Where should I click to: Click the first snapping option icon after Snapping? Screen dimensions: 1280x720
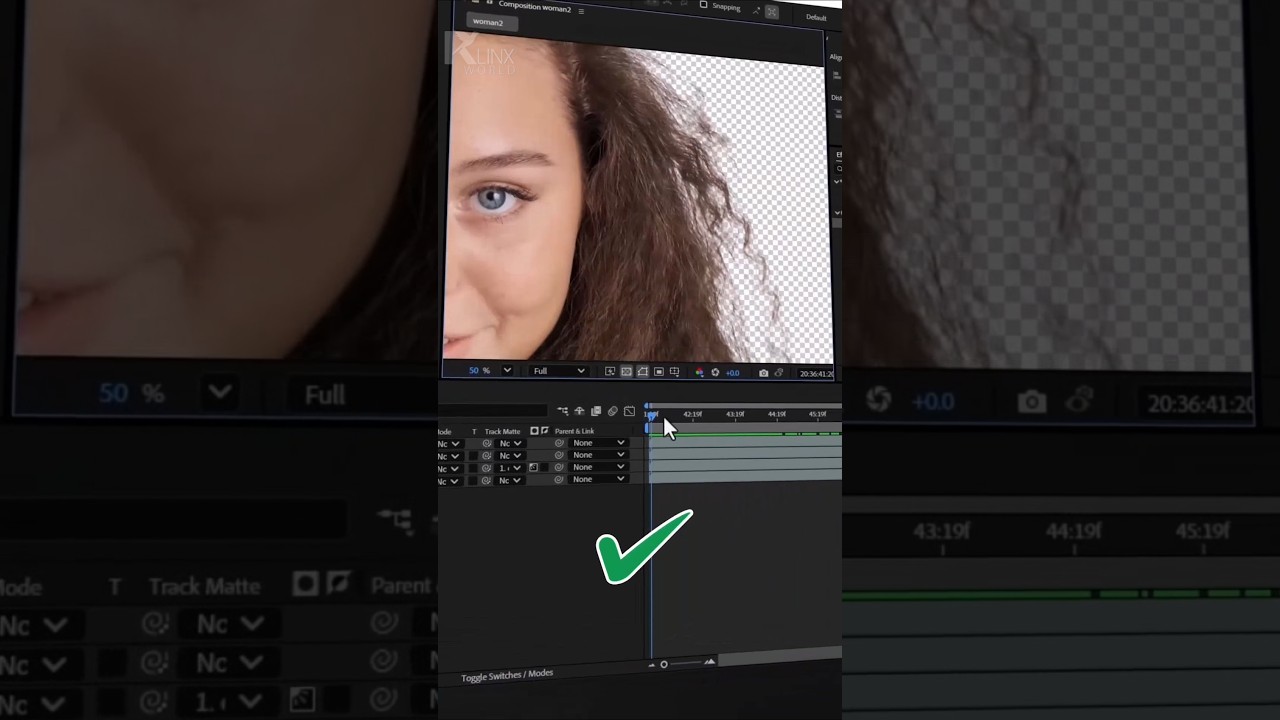click(756, 10)
